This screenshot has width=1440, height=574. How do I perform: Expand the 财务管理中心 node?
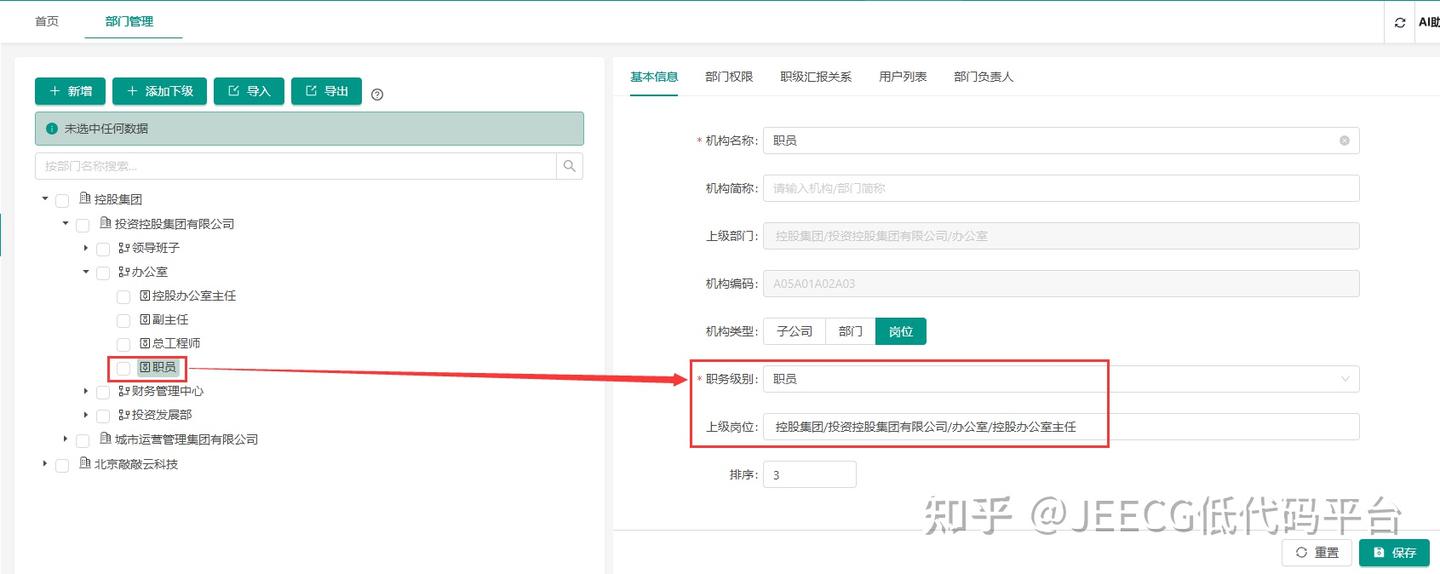[x=86, y=391]
